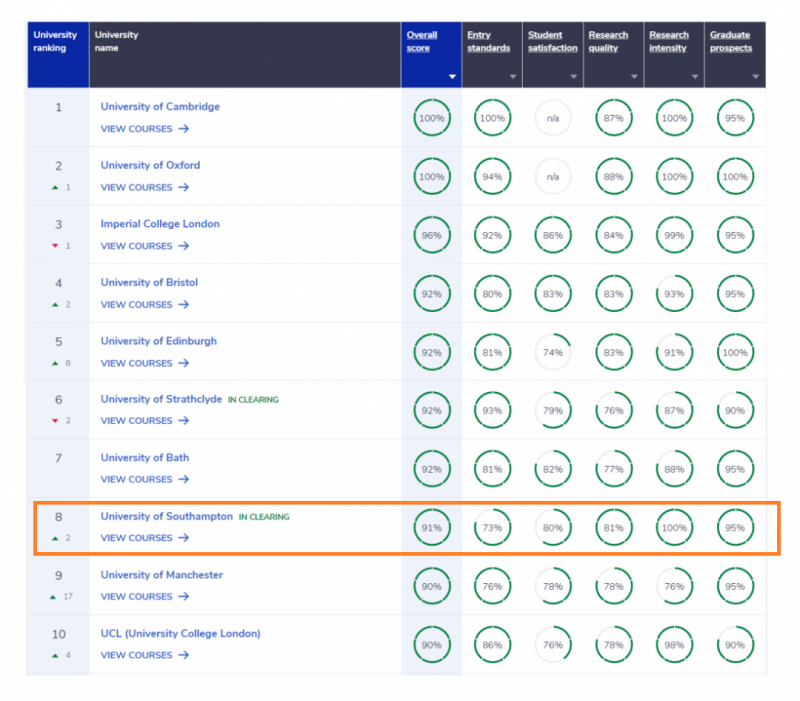
Task: Click Cambridge entry standards 100% circle
Action: click(492, 118)
